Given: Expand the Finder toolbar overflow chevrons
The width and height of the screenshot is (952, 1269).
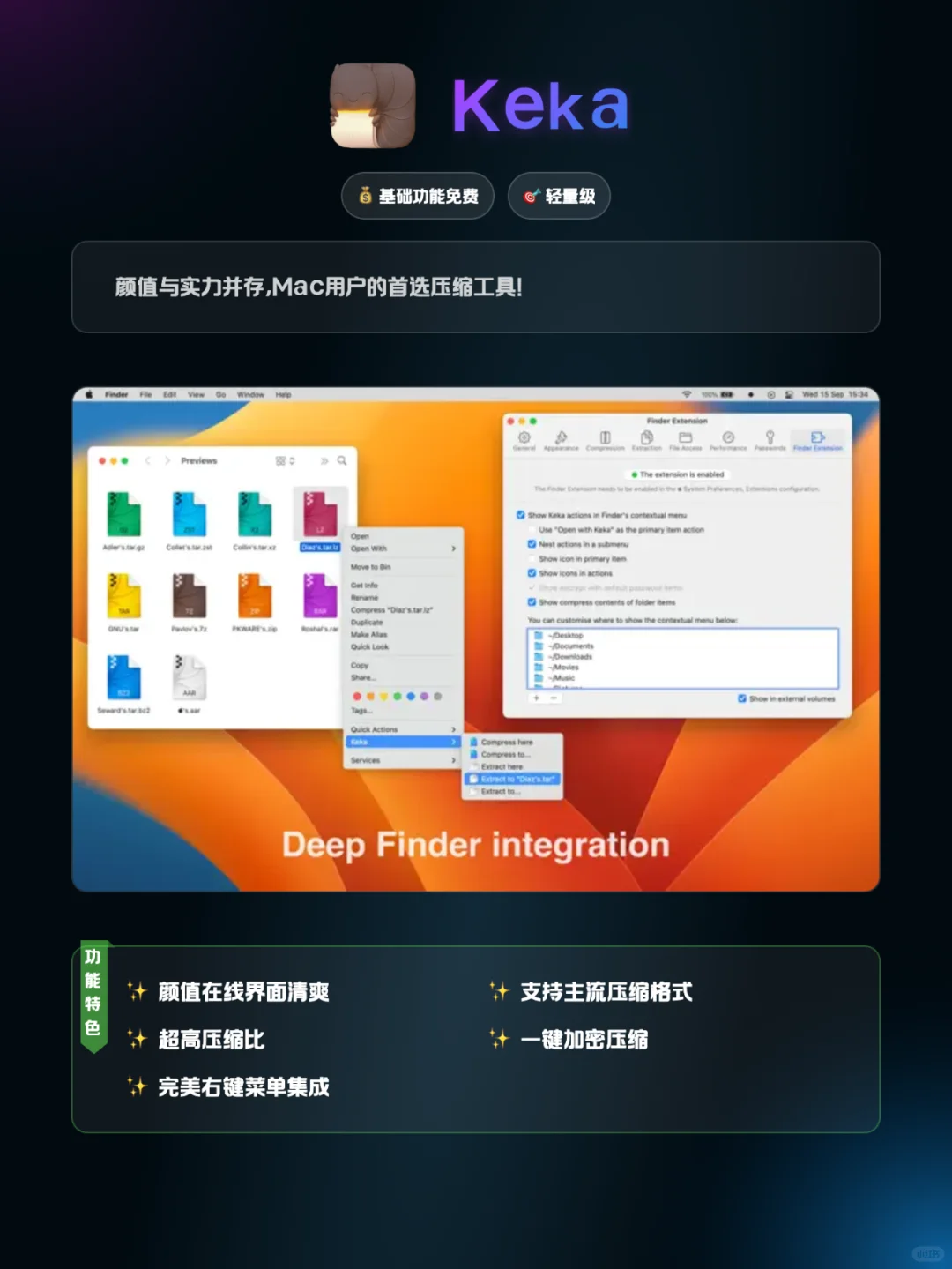Looking at the screenshot, I should [x=324, y=460].
